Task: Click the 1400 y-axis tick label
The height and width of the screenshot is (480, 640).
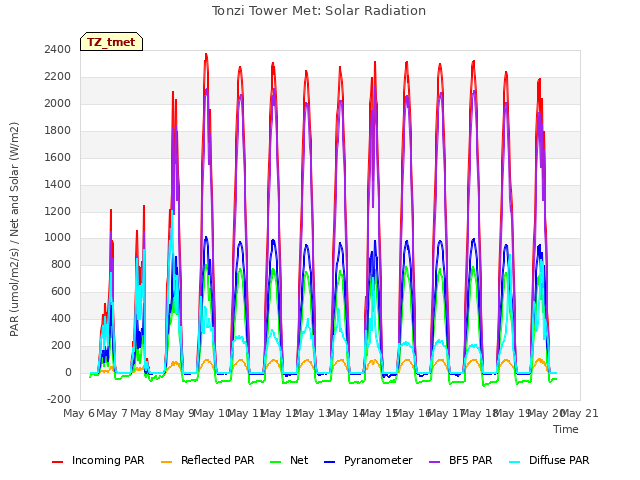Action: (58, 184)
